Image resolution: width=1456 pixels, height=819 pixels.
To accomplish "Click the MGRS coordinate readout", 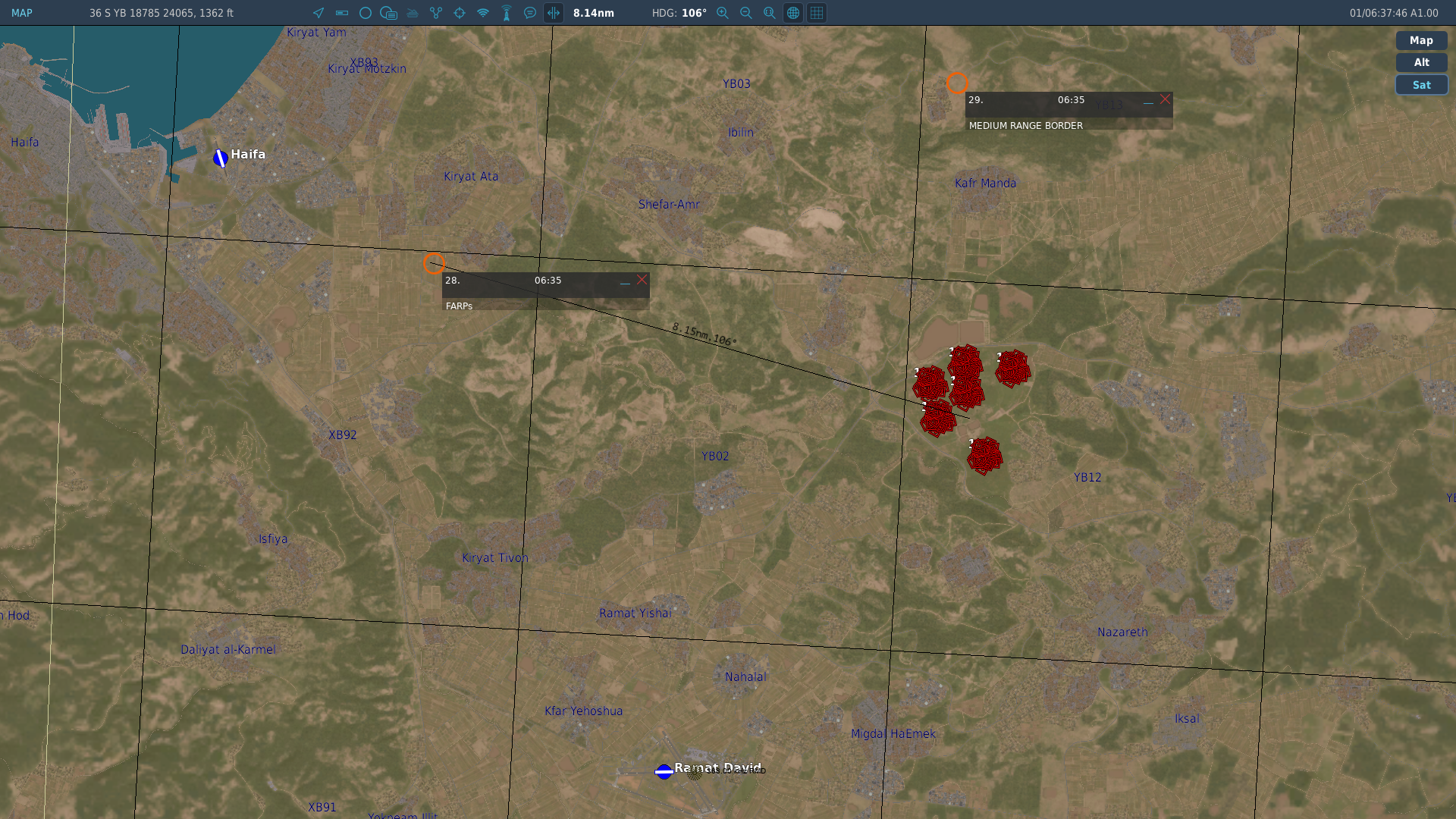I will click(162, 13).
